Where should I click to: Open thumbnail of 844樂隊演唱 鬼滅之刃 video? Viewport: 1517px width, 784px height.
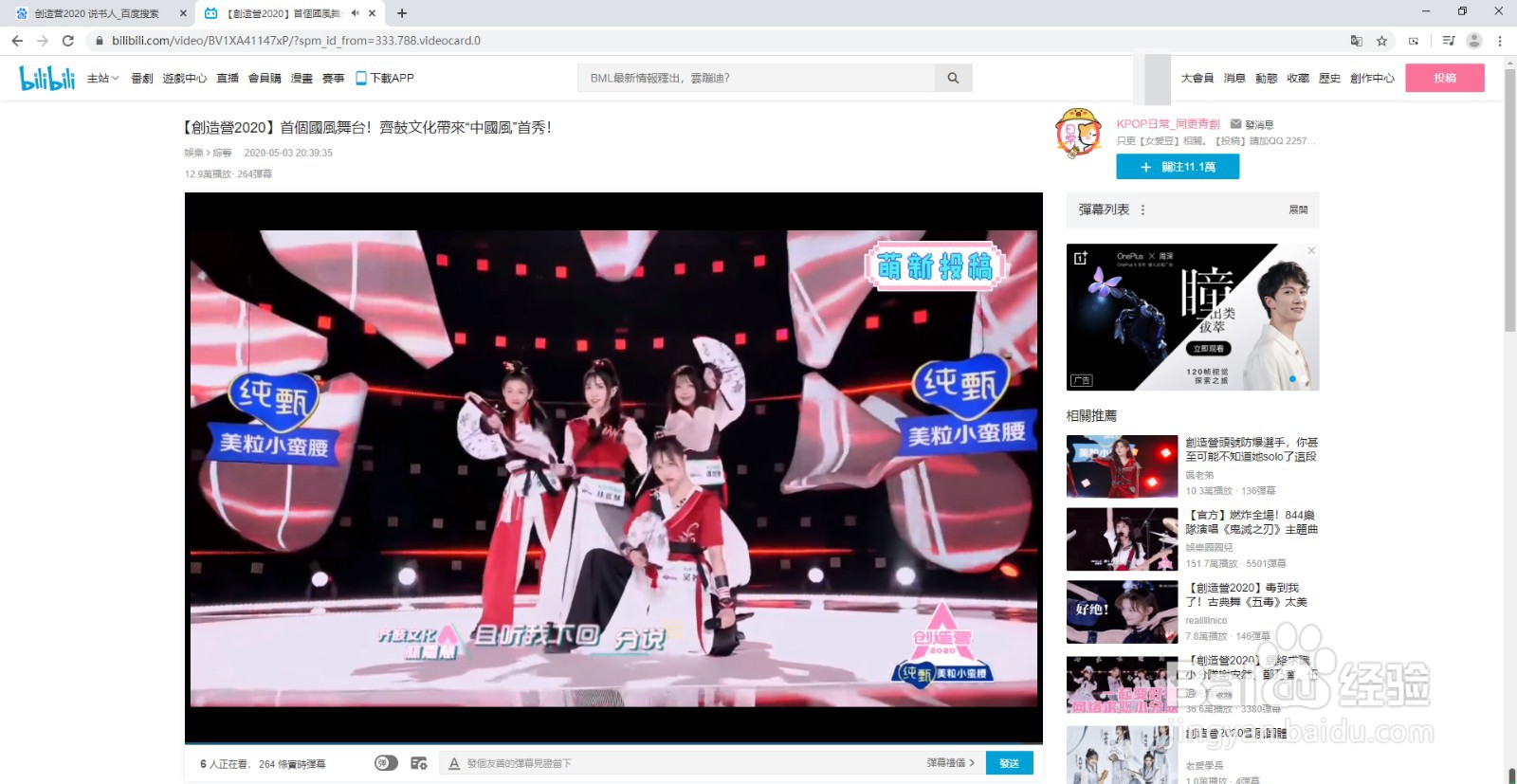tap(1122, 539)
